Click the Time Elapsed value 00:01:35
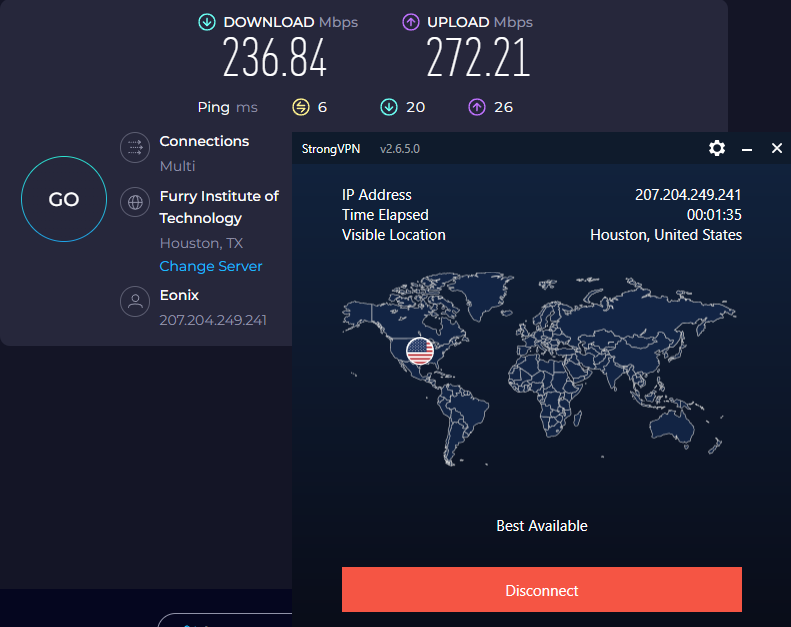Image resolution: width=791 pixels, height=627 pixels. 714,215
